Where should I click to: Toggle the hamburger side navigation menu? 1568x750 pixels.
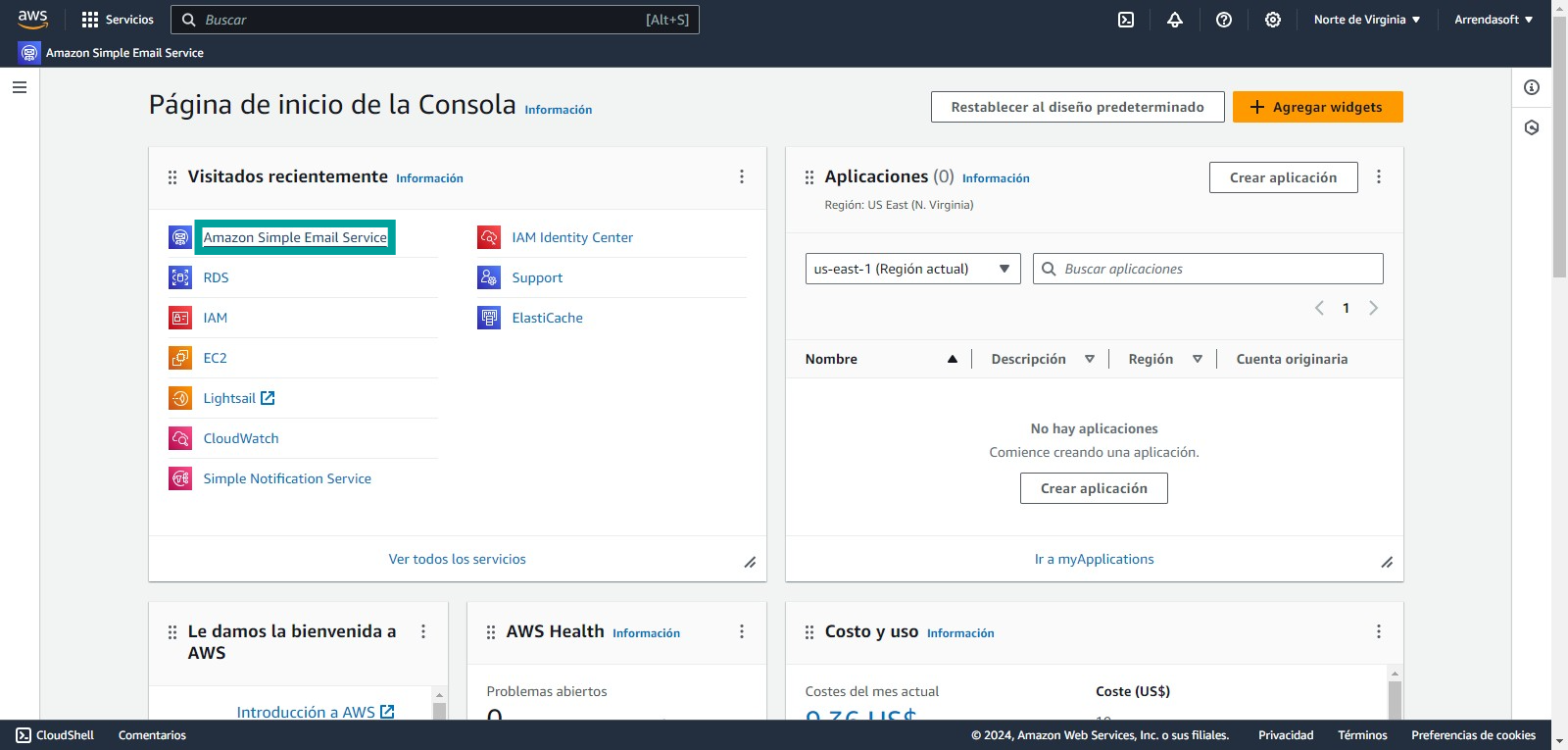tap(20, 87)
